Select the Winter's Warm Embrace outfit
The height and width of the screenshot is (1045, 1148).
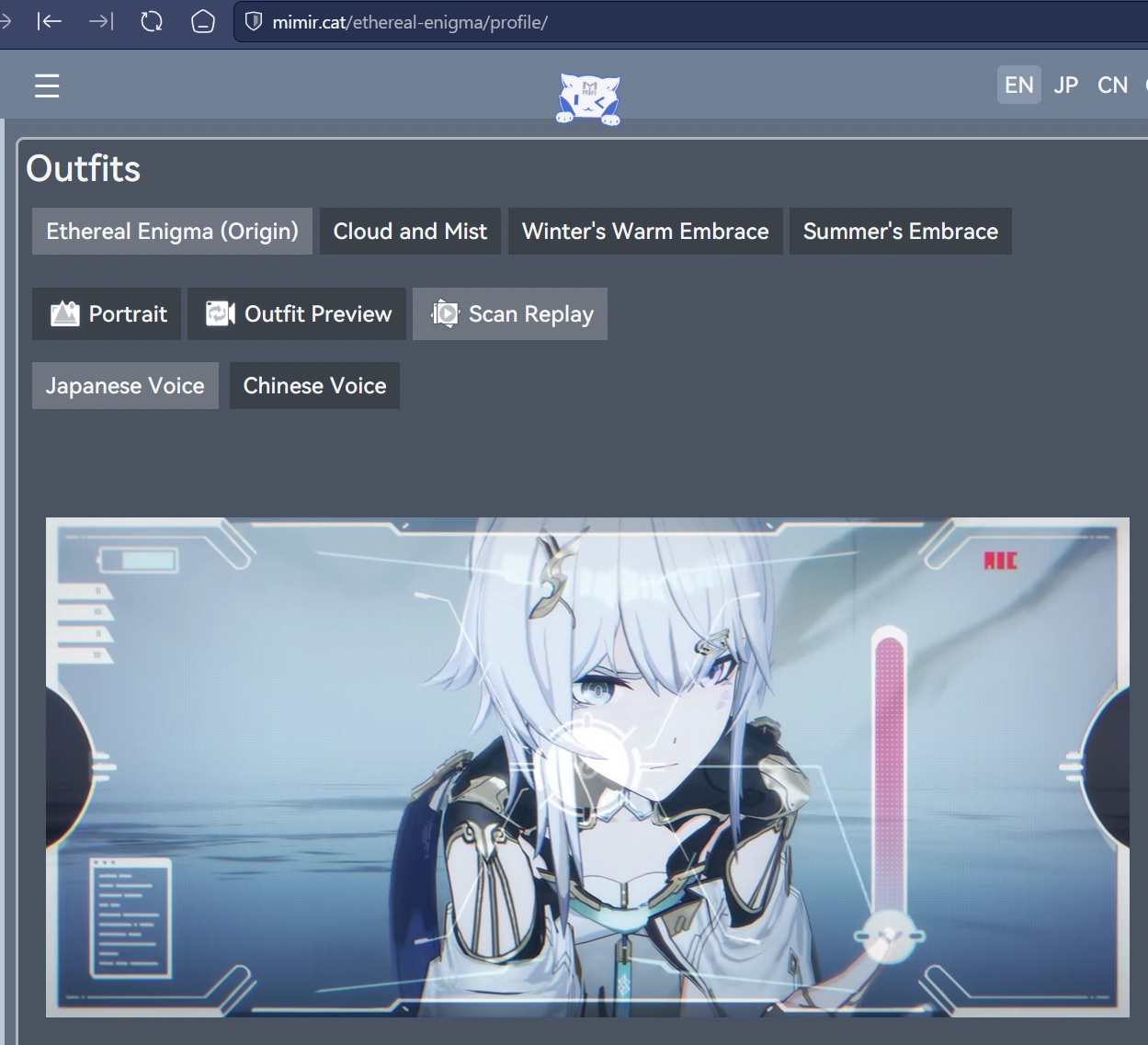645,231
